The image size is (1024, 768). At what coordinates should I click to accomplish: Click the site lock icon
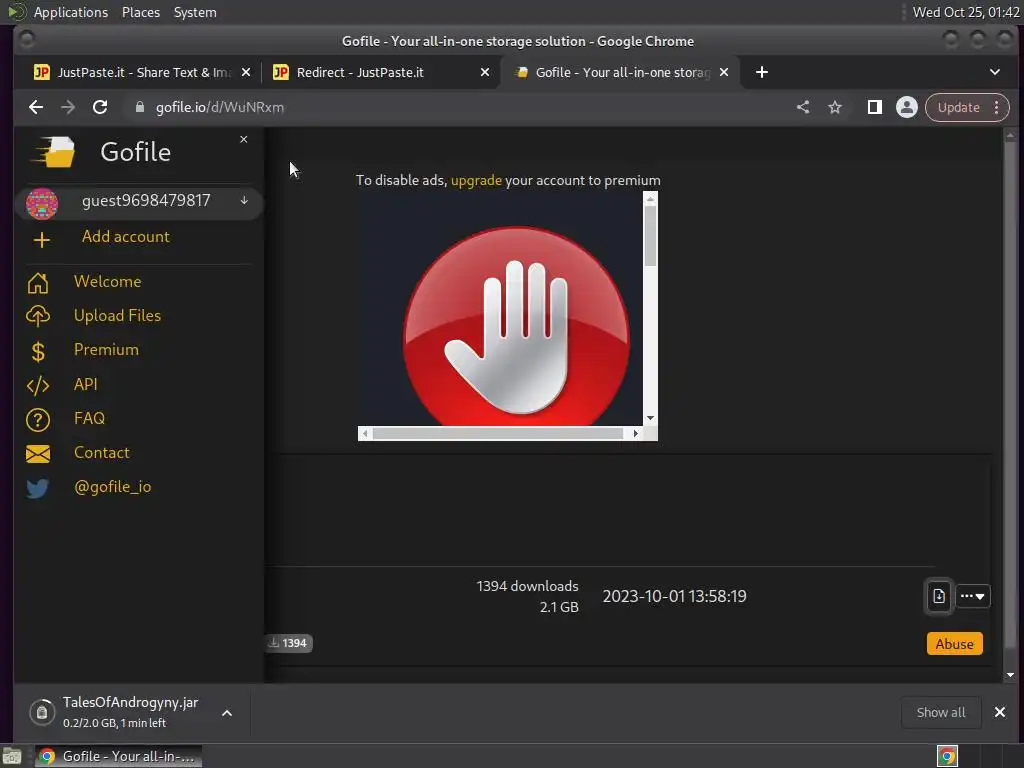click(139, 107)
